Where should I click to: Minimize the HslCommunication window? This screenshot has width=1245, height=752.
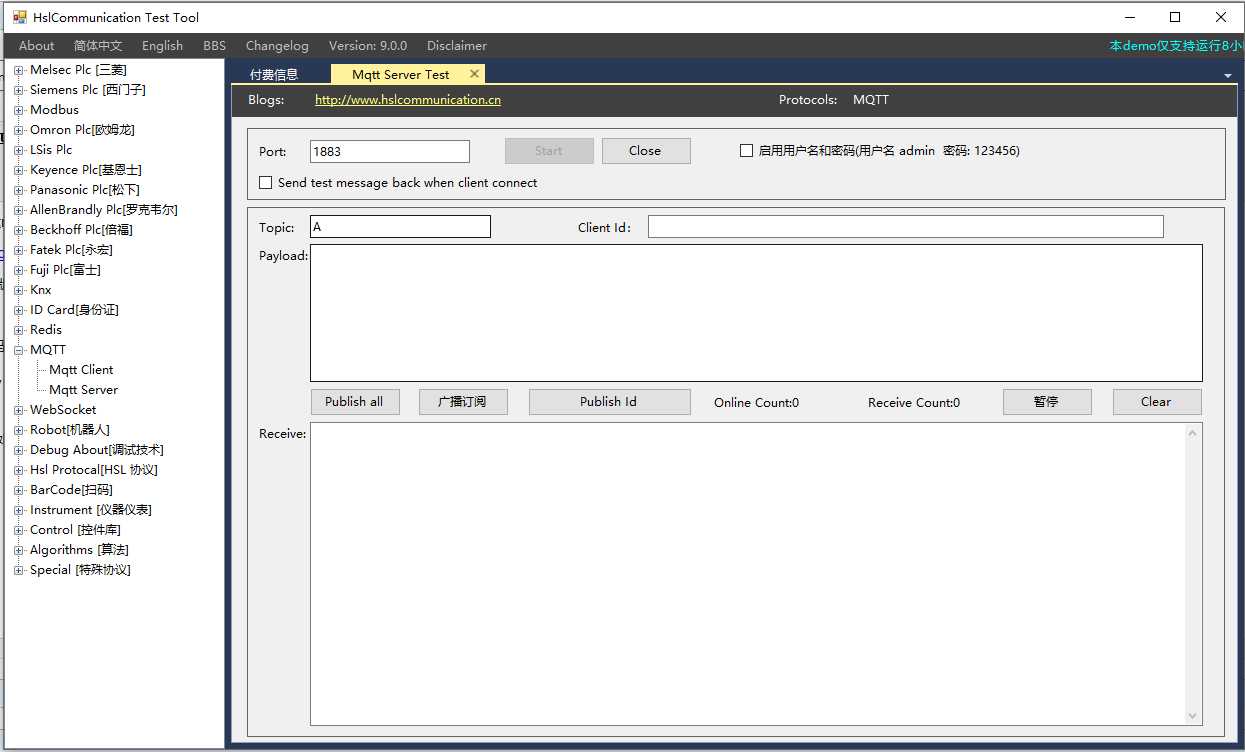pos(1129,17)
